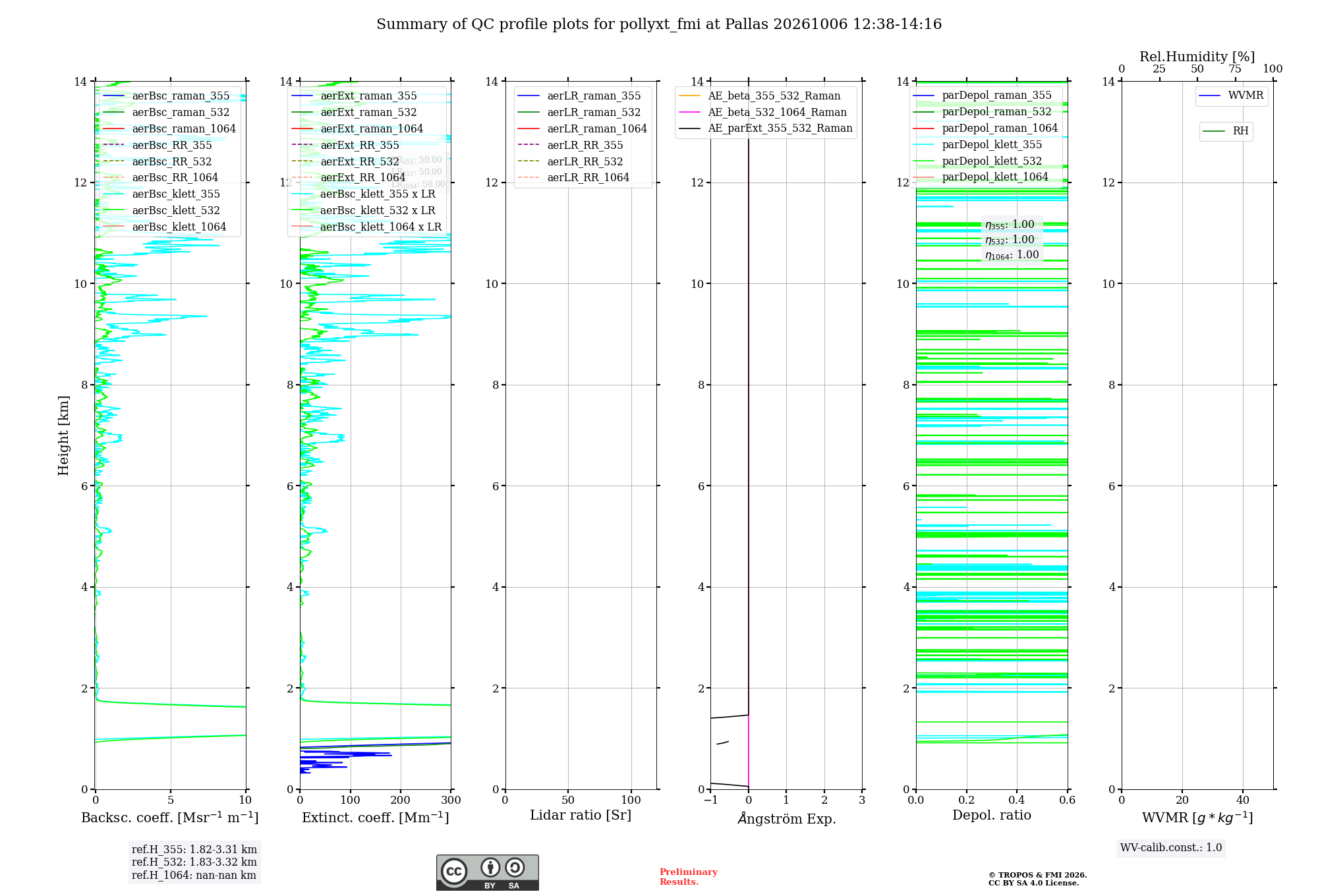Select 'ref.H_1064: nan-nan km' reference height
This screenshot has height=896, width=1318.
coord(194,875)
